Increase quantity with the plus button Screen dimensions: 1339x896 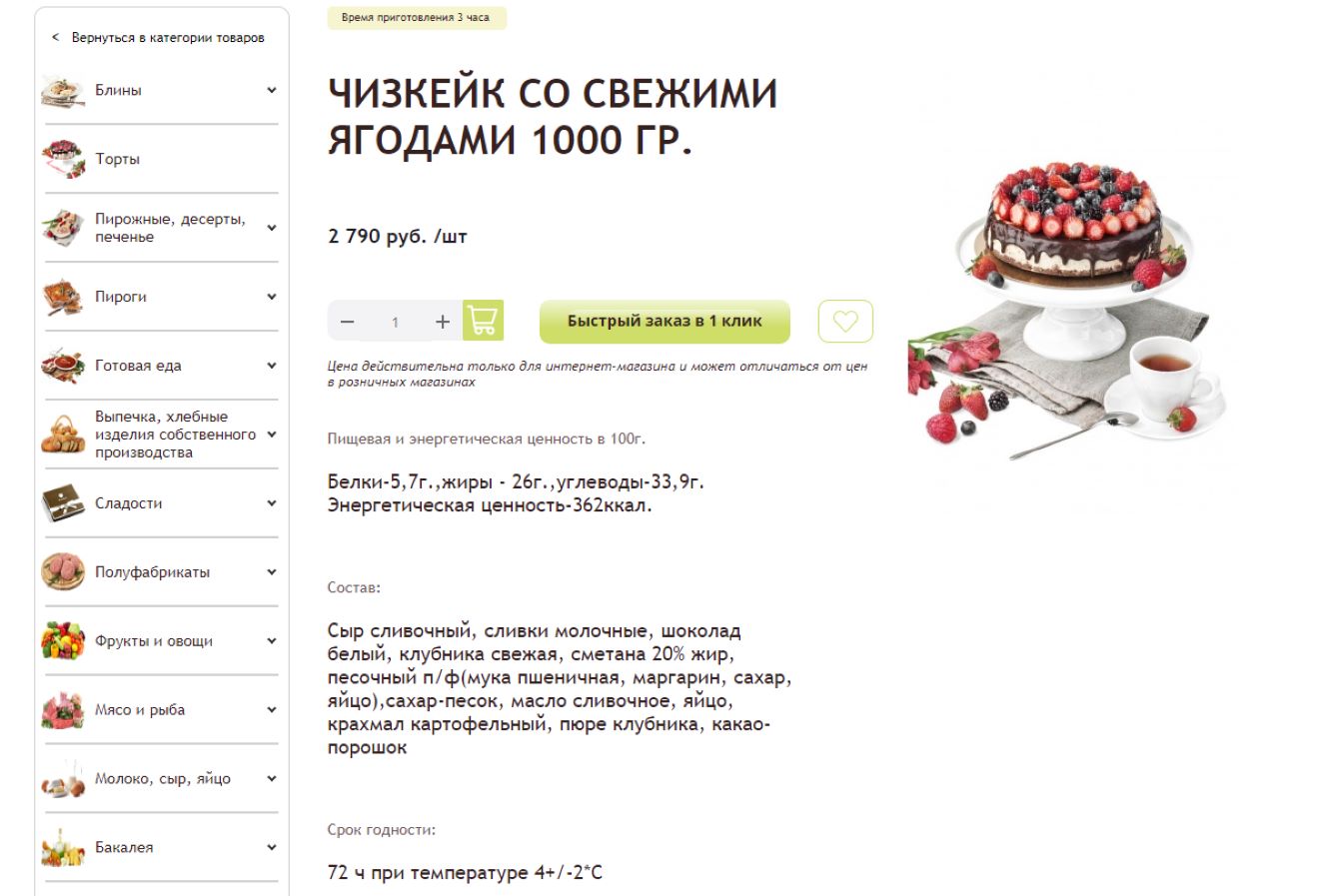[x=443, y=322]
